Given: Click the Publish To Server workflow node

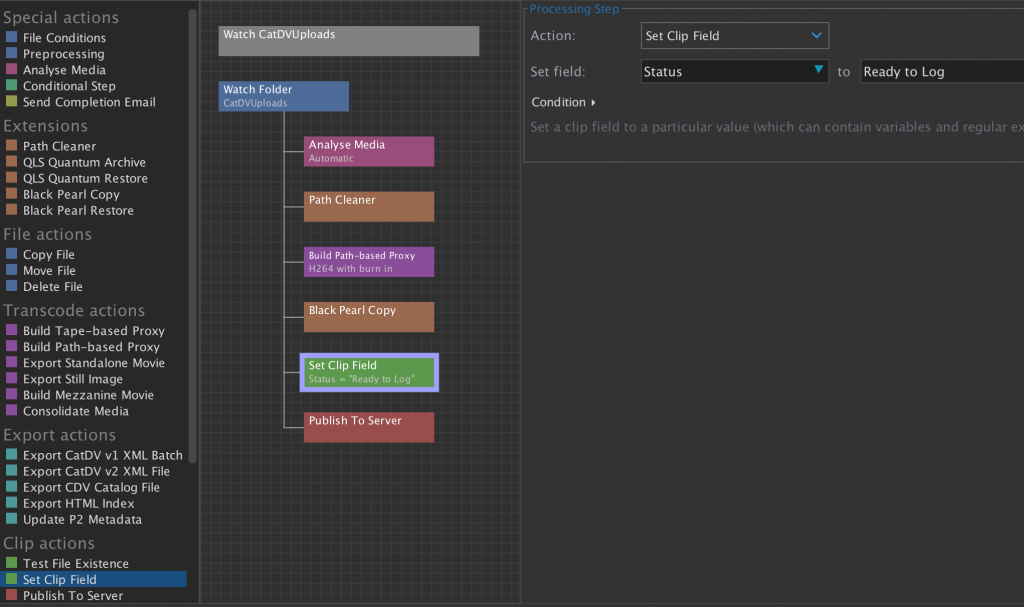Looking at the screenshot, I should pyautogui.click(x=369, y=427).
